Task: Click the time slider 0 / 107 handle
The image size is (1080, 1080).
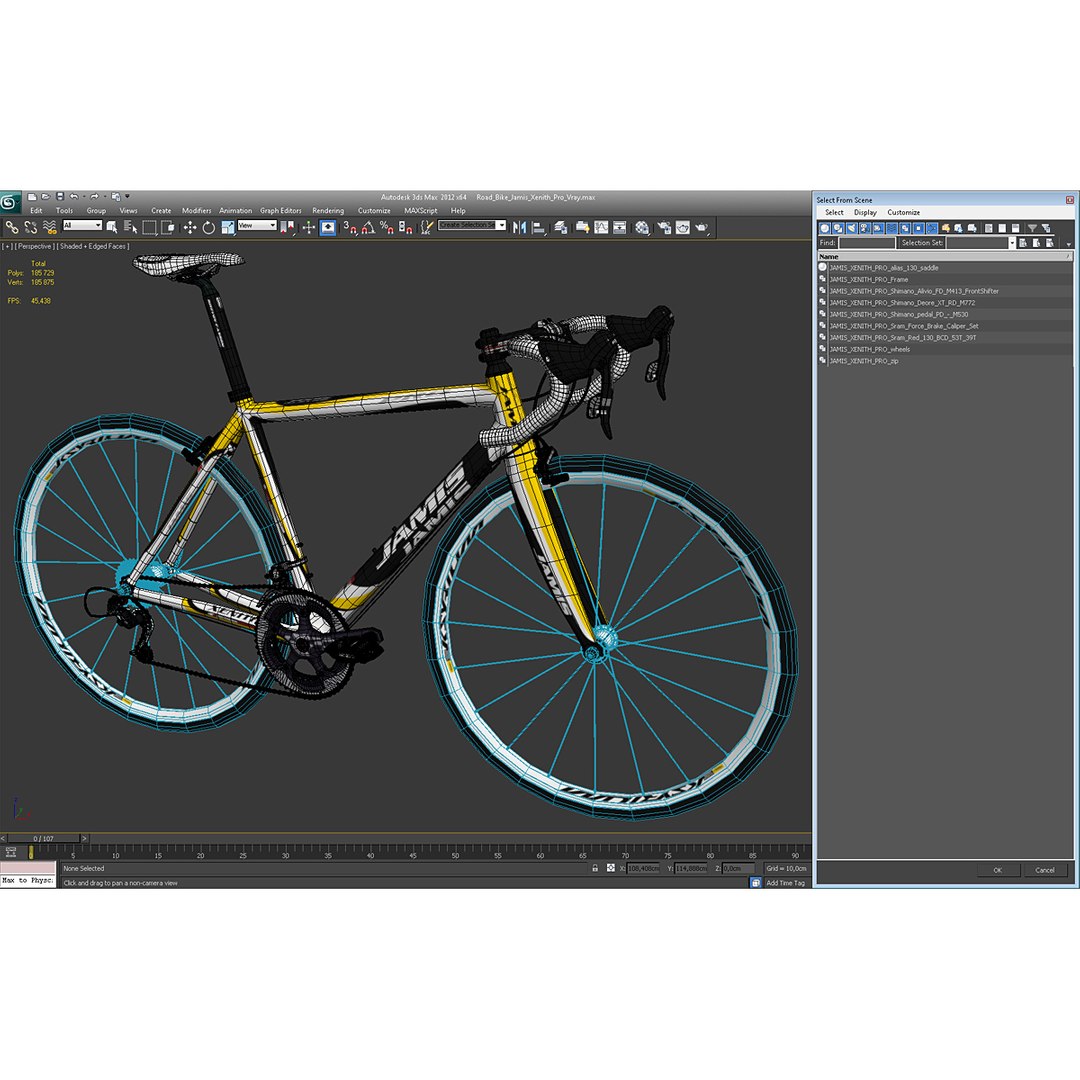Action: pyautogui.click(x=43, y=838)
